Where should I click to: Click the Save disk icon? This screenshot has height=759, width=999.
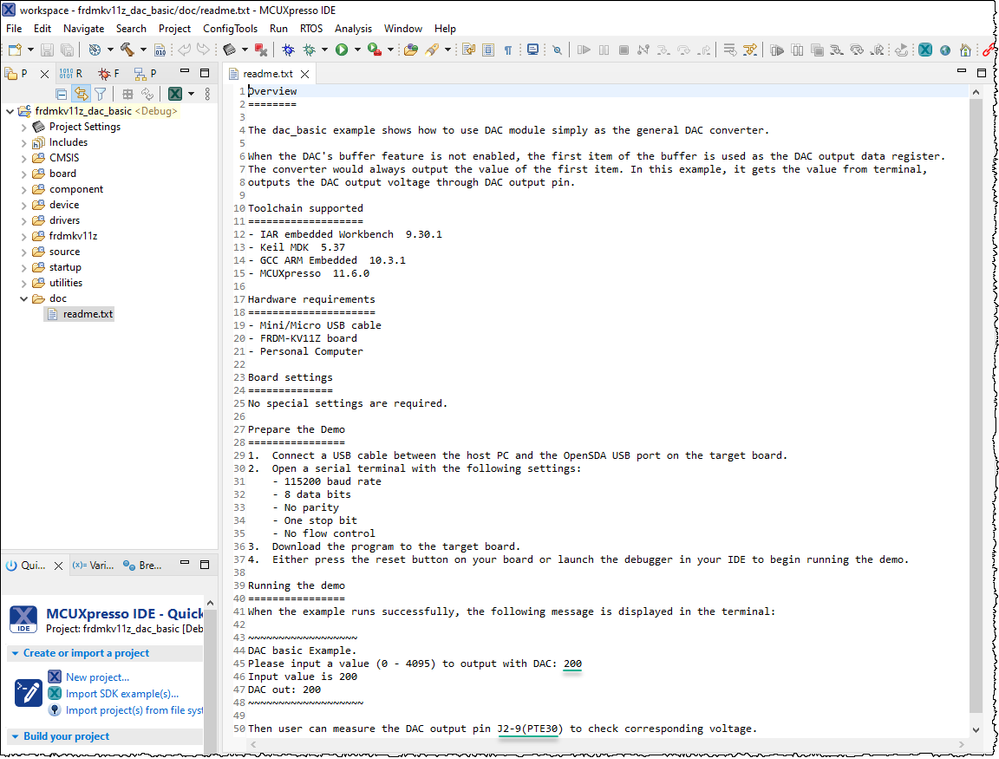coord(47,50)
